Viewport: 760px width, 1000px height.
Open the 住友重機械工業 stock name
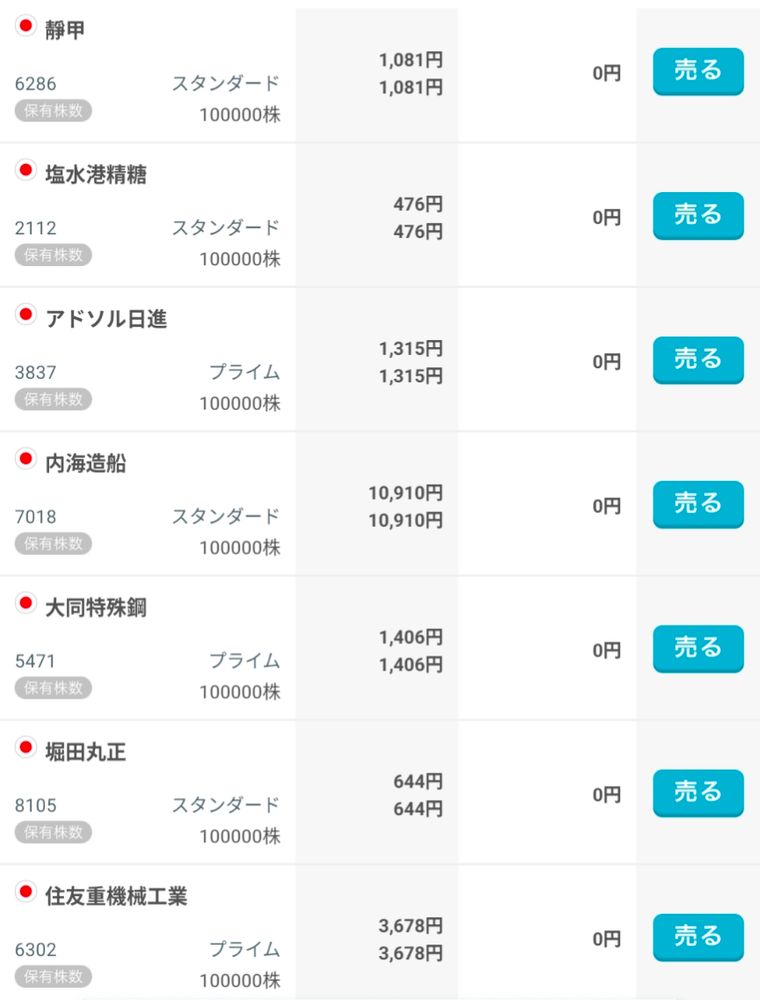[x=116, y=897]
